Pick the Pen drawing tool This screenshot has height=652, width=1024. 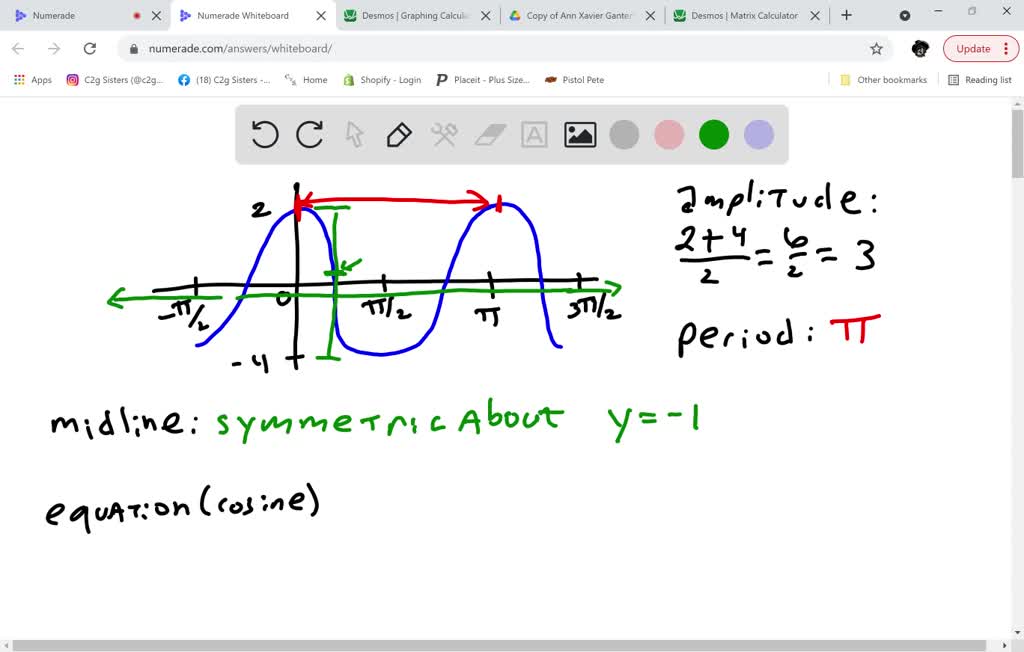pyautogui.click(x=399, y=133)
